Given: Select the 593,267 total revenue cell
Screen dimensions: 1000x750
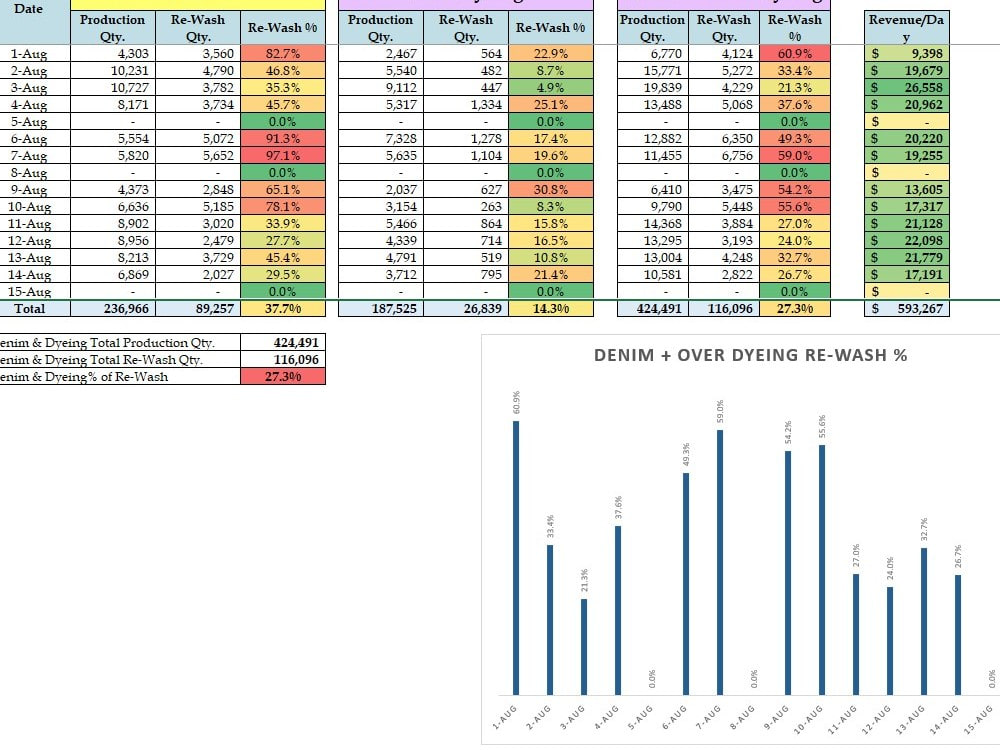Looking at the screenshot, I should pyautogui.click(x=906, y=309).
